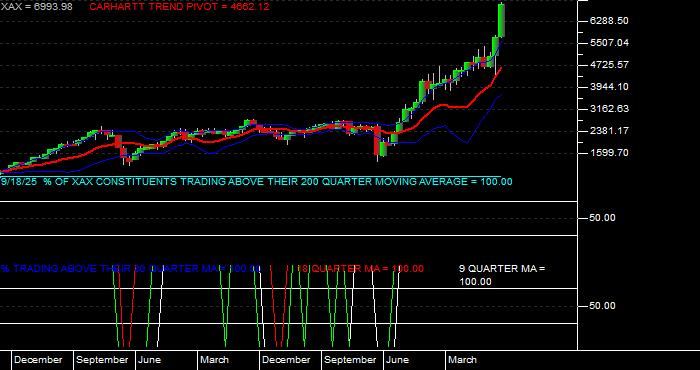
Task: Select the XAX = 6993.98 value label
Action: point(36,7)
